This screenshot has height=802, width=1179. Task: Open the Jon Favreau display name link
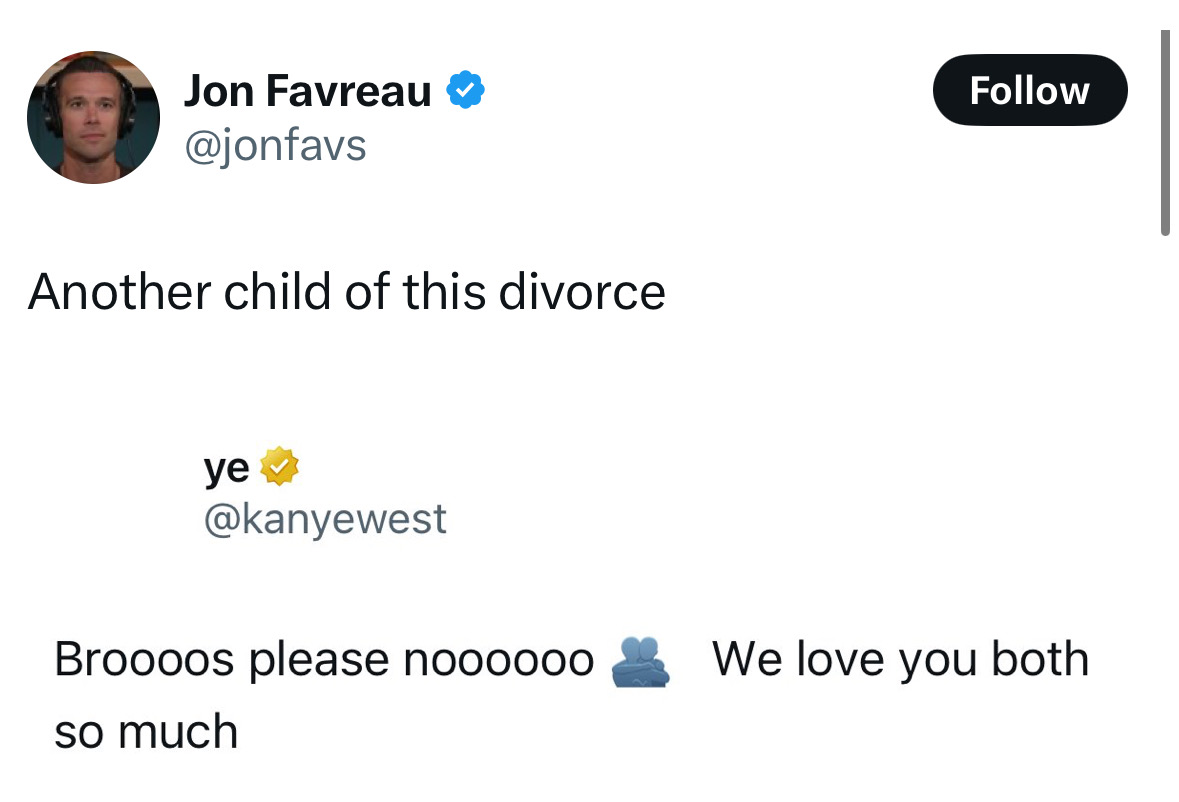(x=308, y=91)
